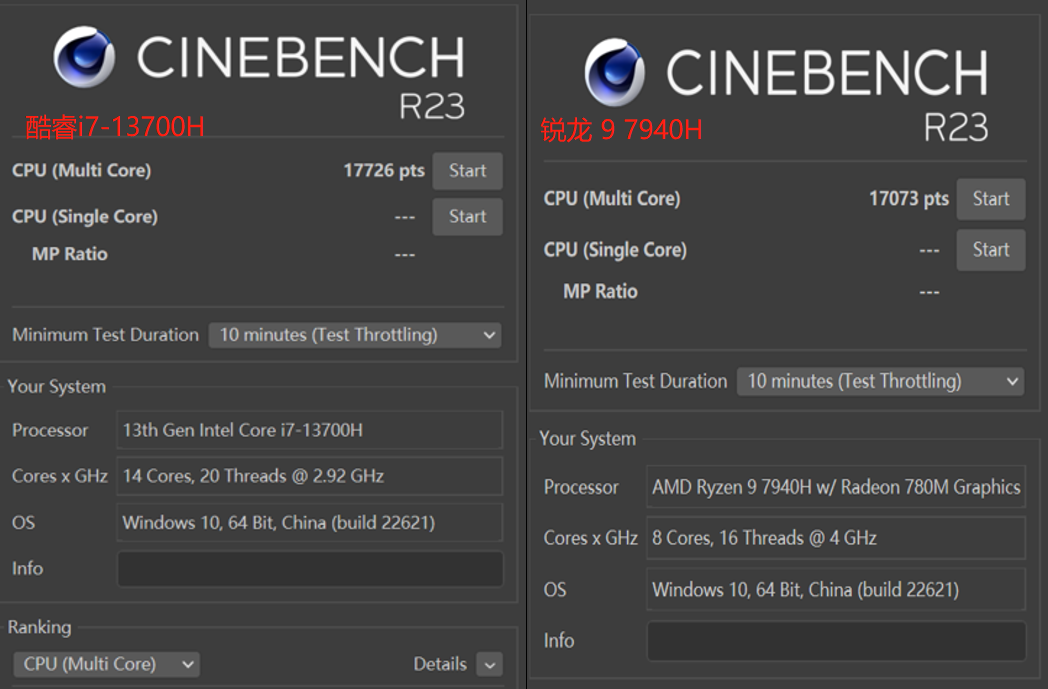Image resolution: width=1048 pixels, height=689 pixels.
Task: Click CPU (Multi Core) label in i7-13700H window
Action: click(x=82, y=171)
